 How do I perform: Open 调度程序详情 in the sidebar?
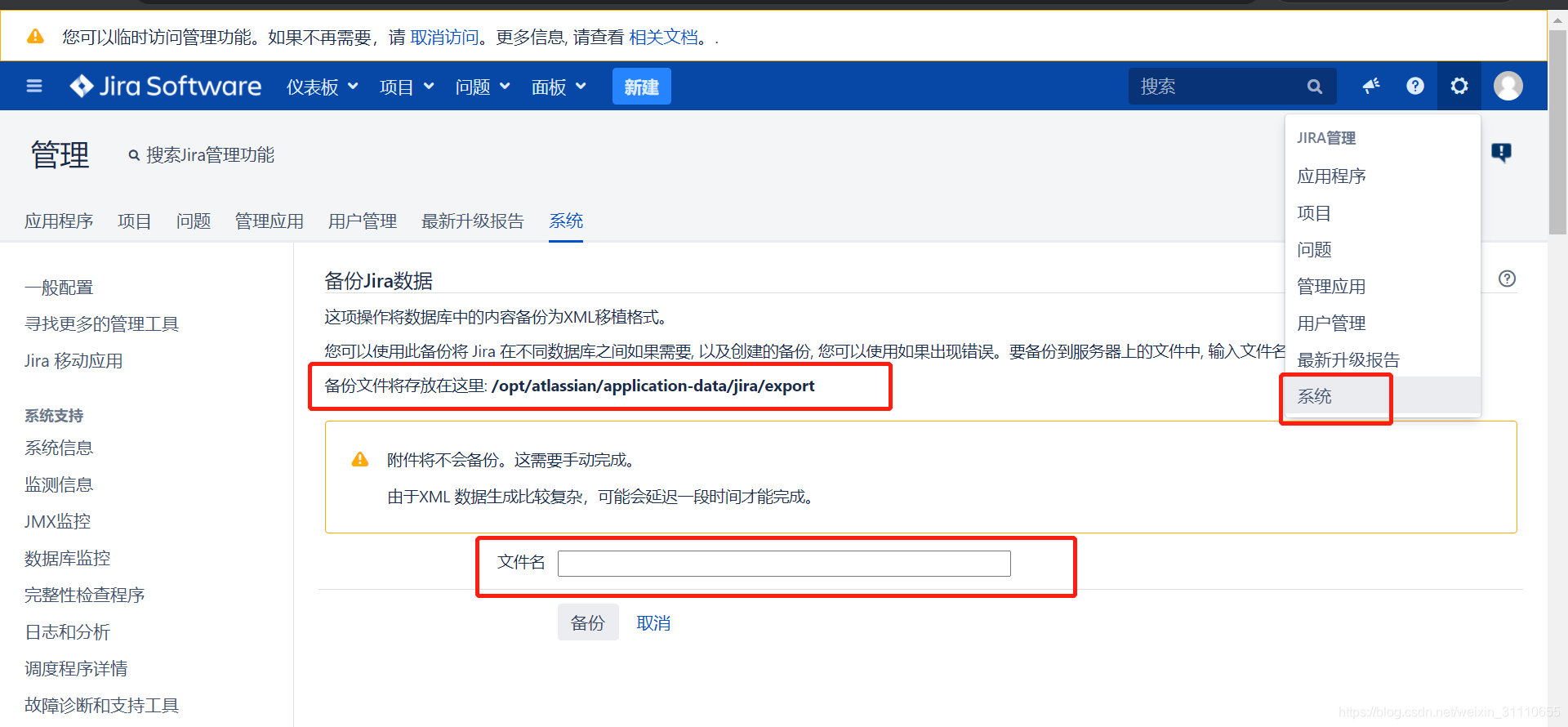tap(76, 668)
